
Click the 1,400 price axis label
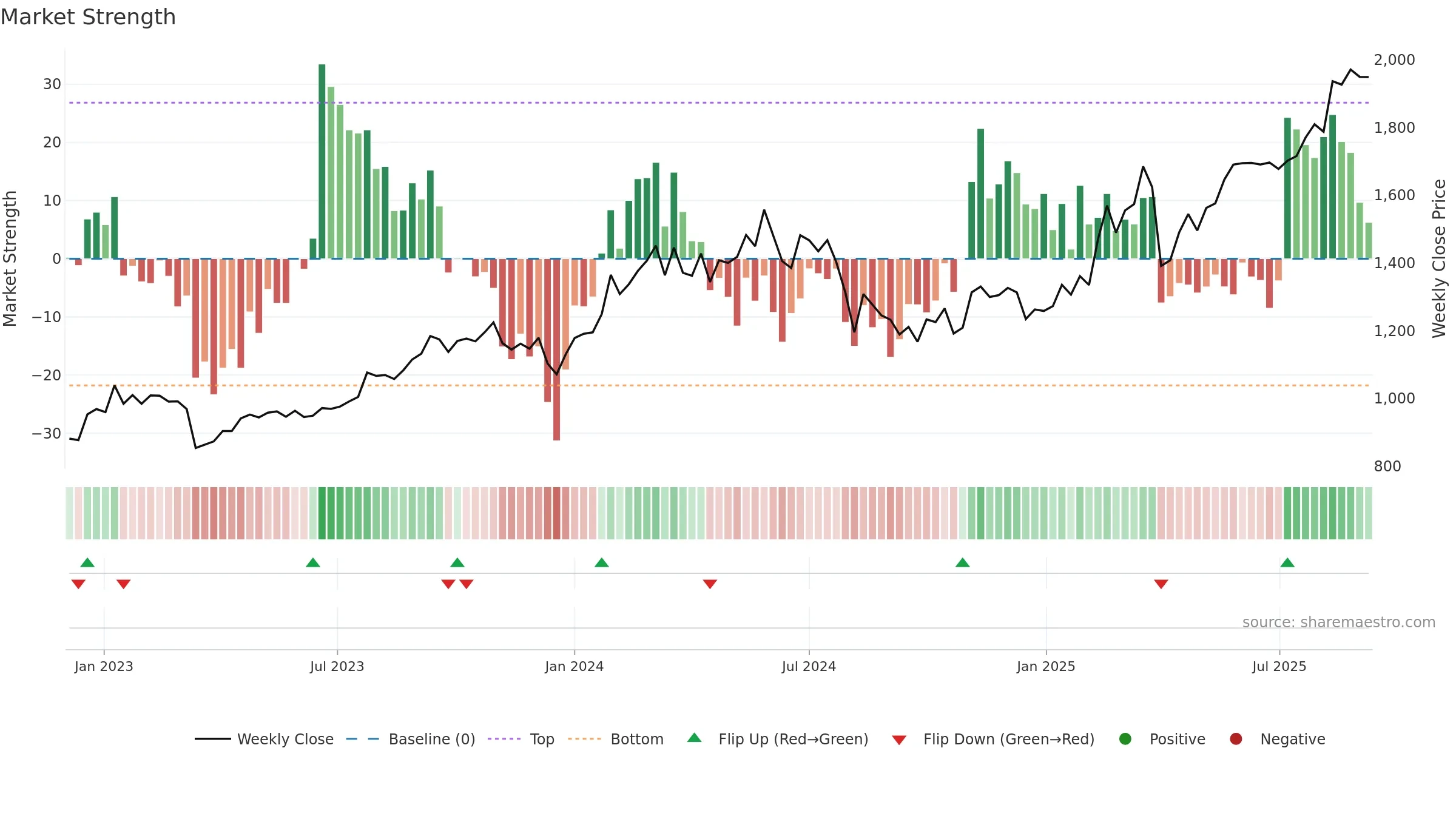[x=1394, y=263]
